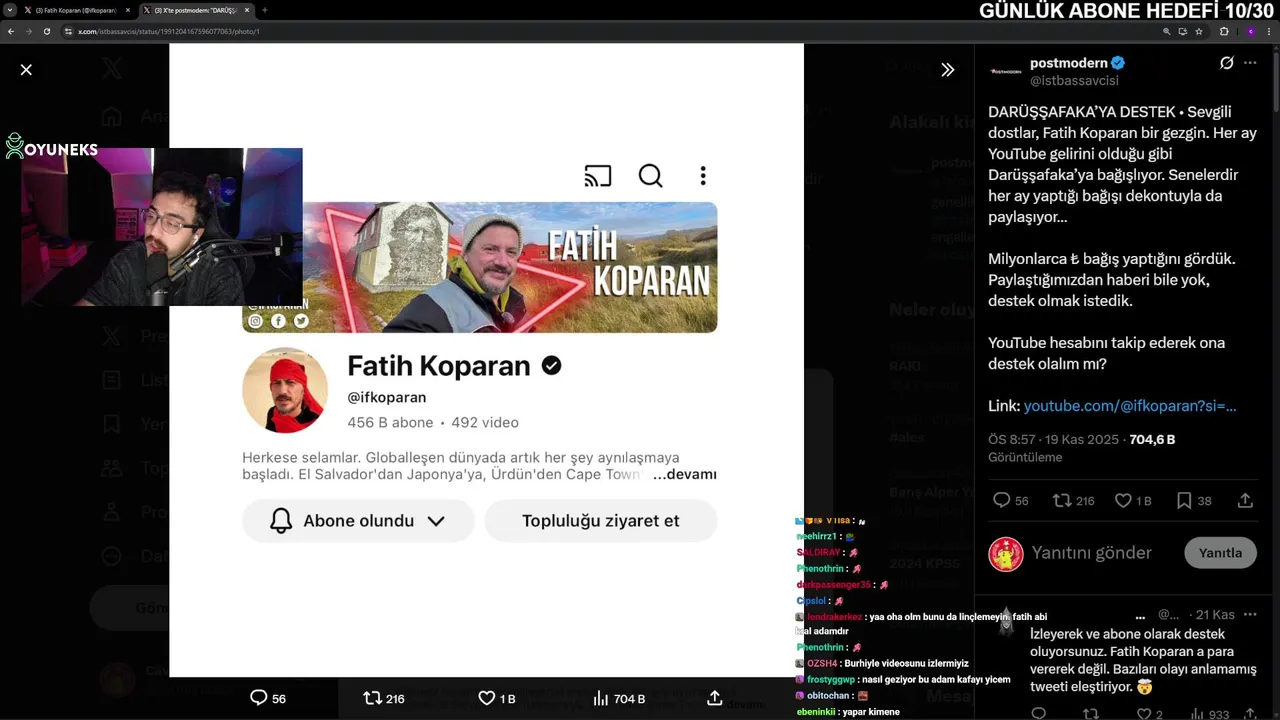Open the browser tab search dropdown

[9, 10]
